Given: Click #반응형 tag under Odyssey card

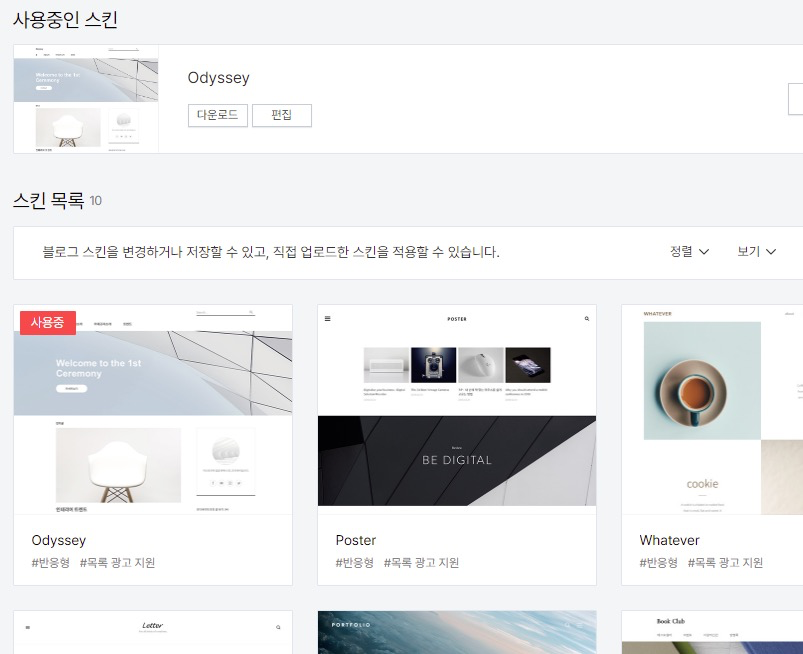Looking at the screenshot, I should (x=51, y=563).
